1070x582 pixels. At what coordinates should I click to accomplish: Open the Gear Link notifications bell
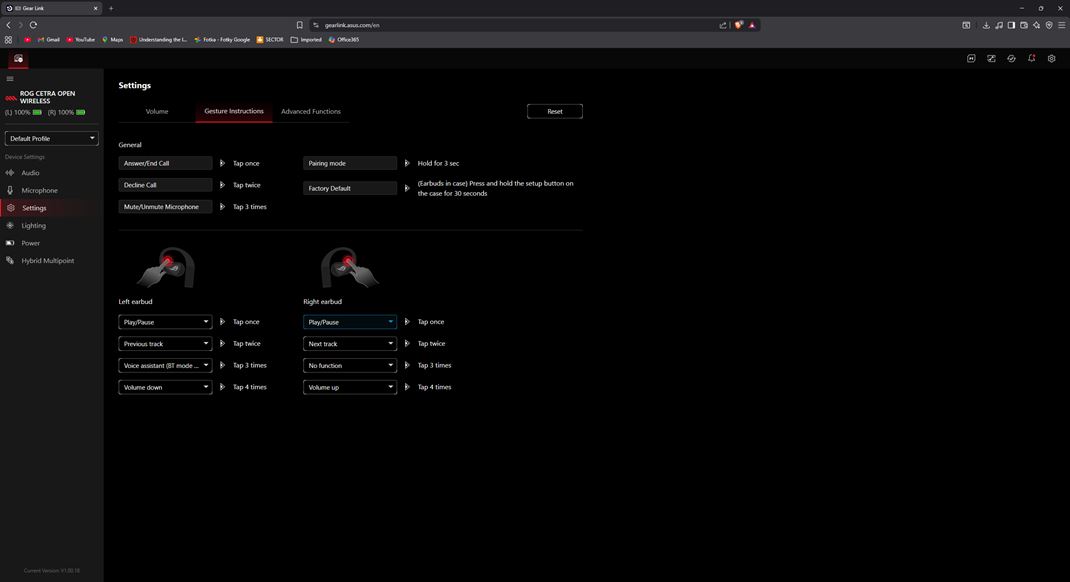click(1031, 58)
